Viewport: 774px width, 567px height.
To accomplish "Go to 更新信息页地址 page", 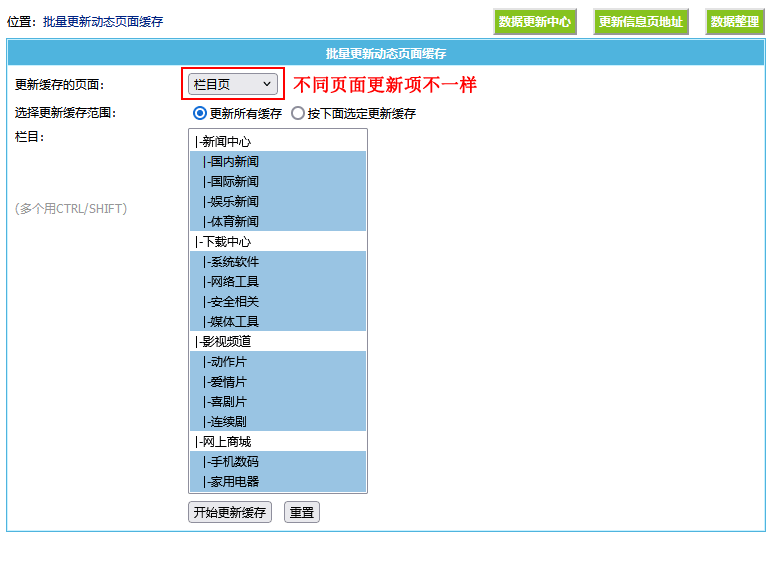I will click(640, 22).
